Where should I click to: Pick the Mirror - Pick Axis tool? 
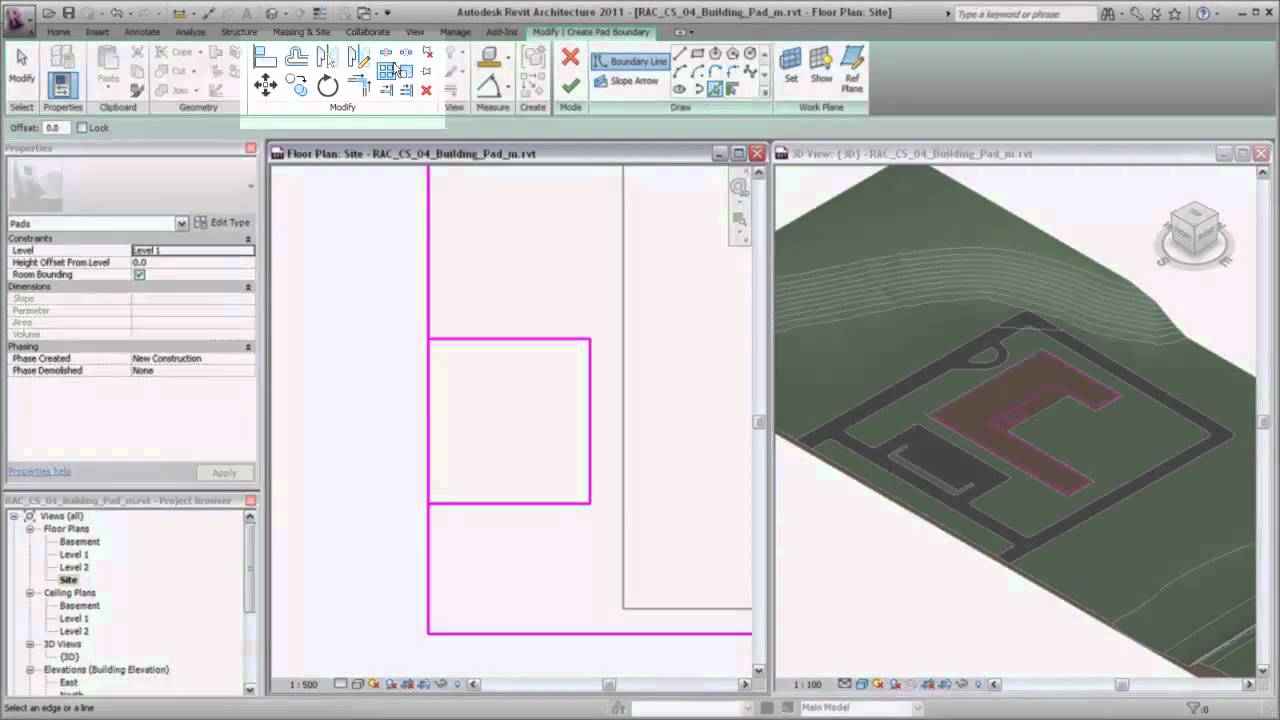327,58
